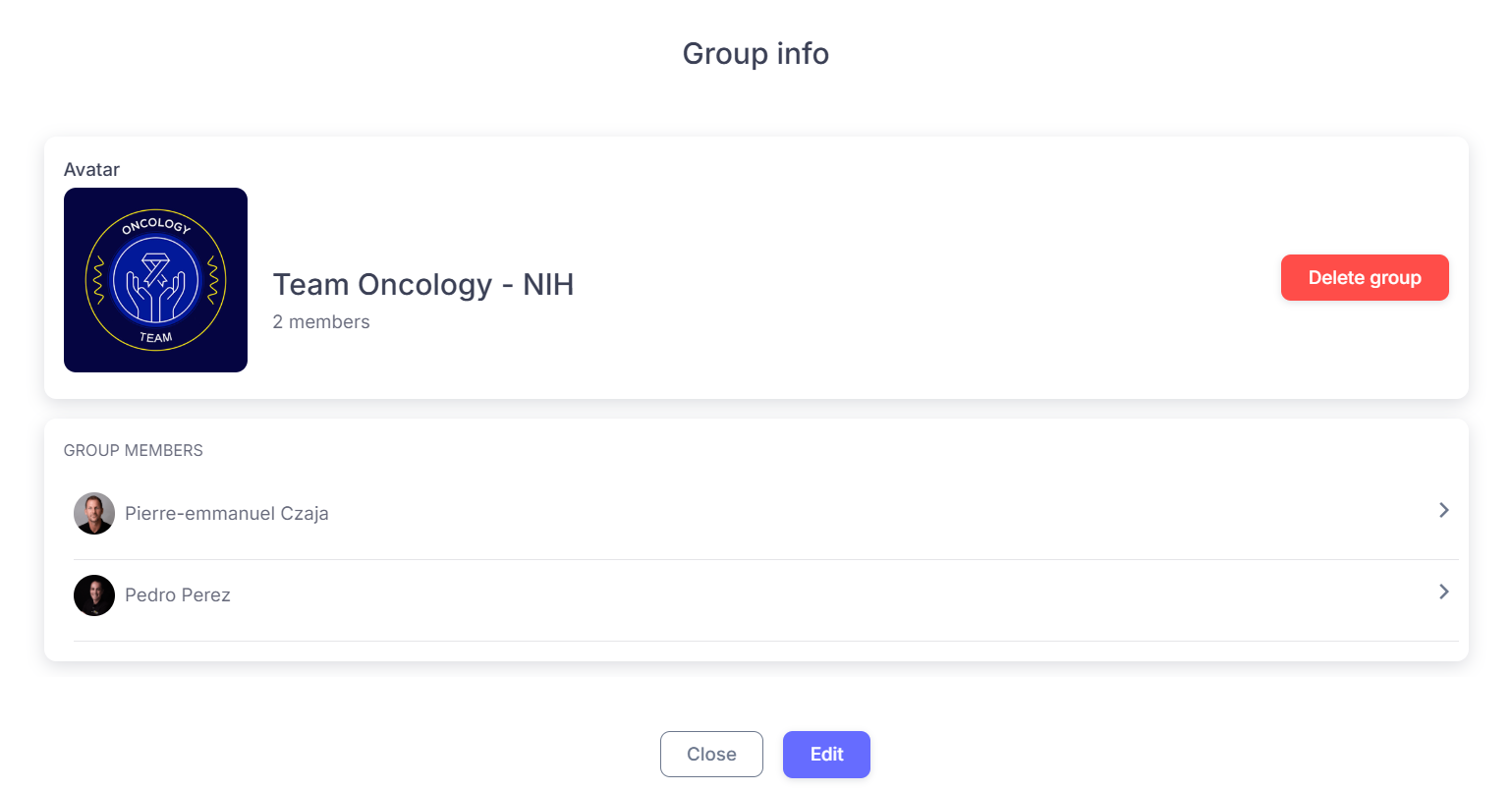This screenshot has width=1512, height=791.
Task: Select the Pedro Perez member name
Action: tap(178, 595)
